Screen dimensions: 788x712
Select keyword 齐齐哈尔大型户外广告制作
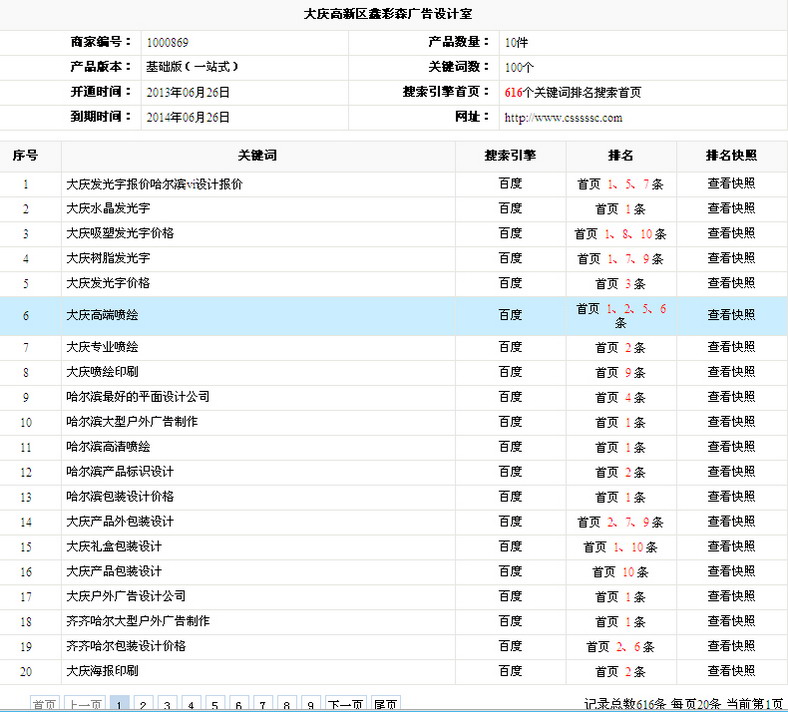(138, 621)
